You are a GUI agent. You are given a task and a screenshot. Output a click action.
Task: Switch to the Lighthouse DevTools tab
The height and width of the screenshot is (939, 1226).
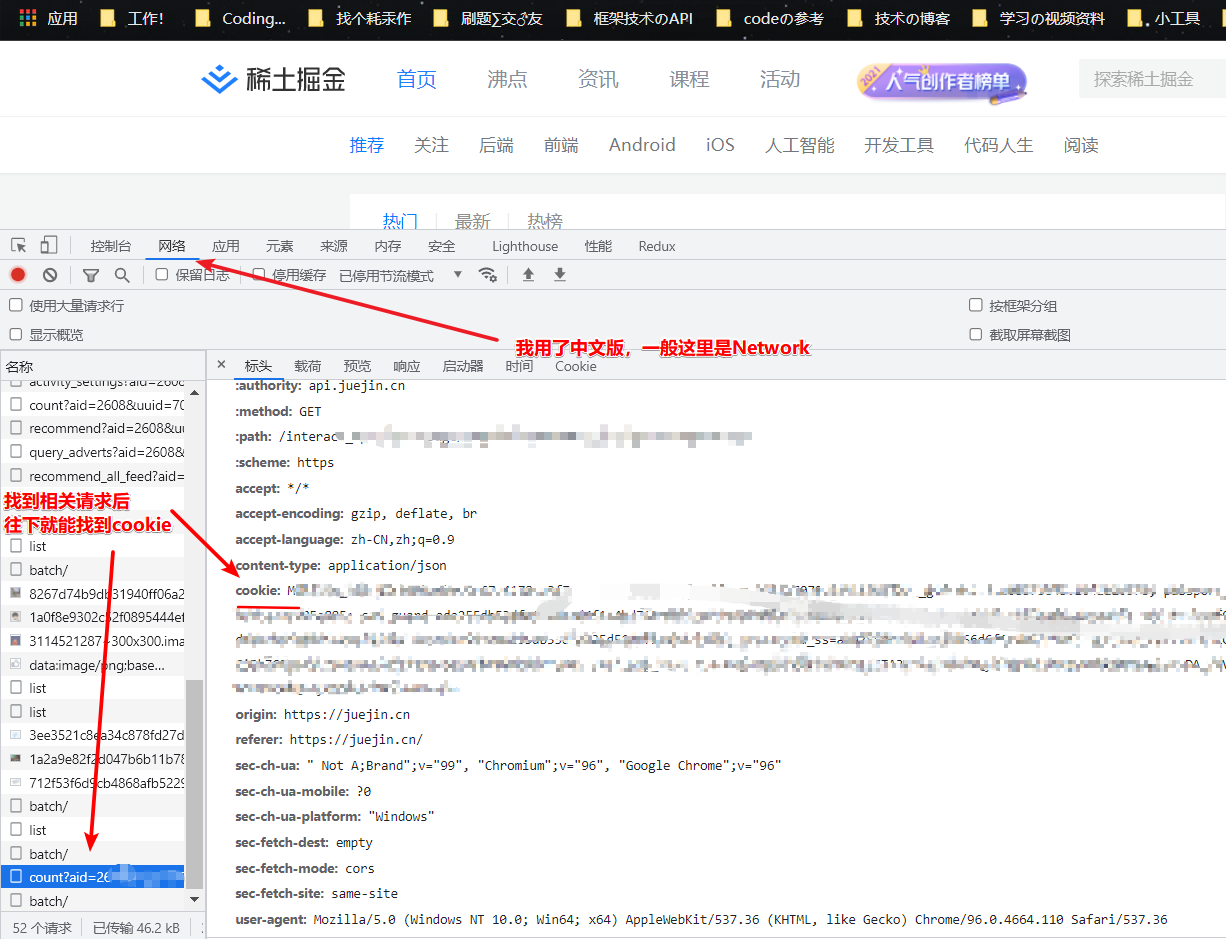coord(525,246)
